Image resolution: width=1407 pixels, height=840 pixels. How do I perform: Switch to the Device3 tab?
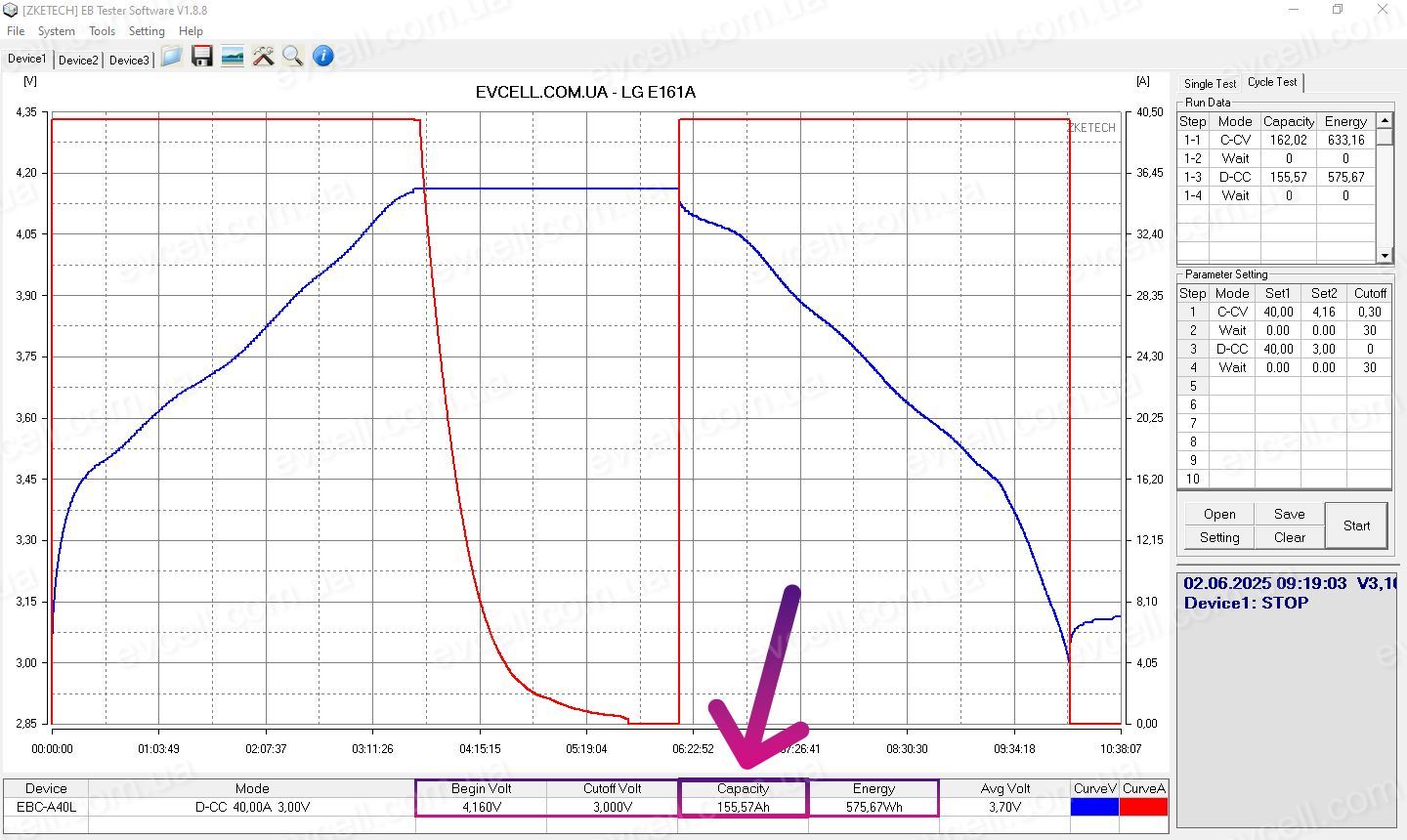point(129,61)
